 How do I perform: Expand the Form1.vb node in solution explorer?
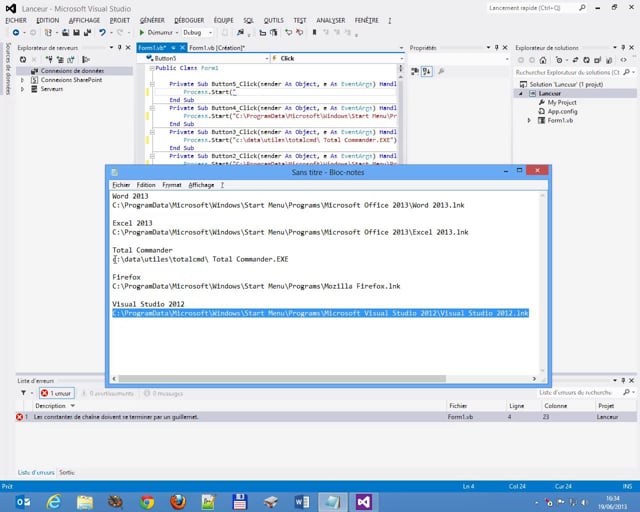tap(529, 120)
